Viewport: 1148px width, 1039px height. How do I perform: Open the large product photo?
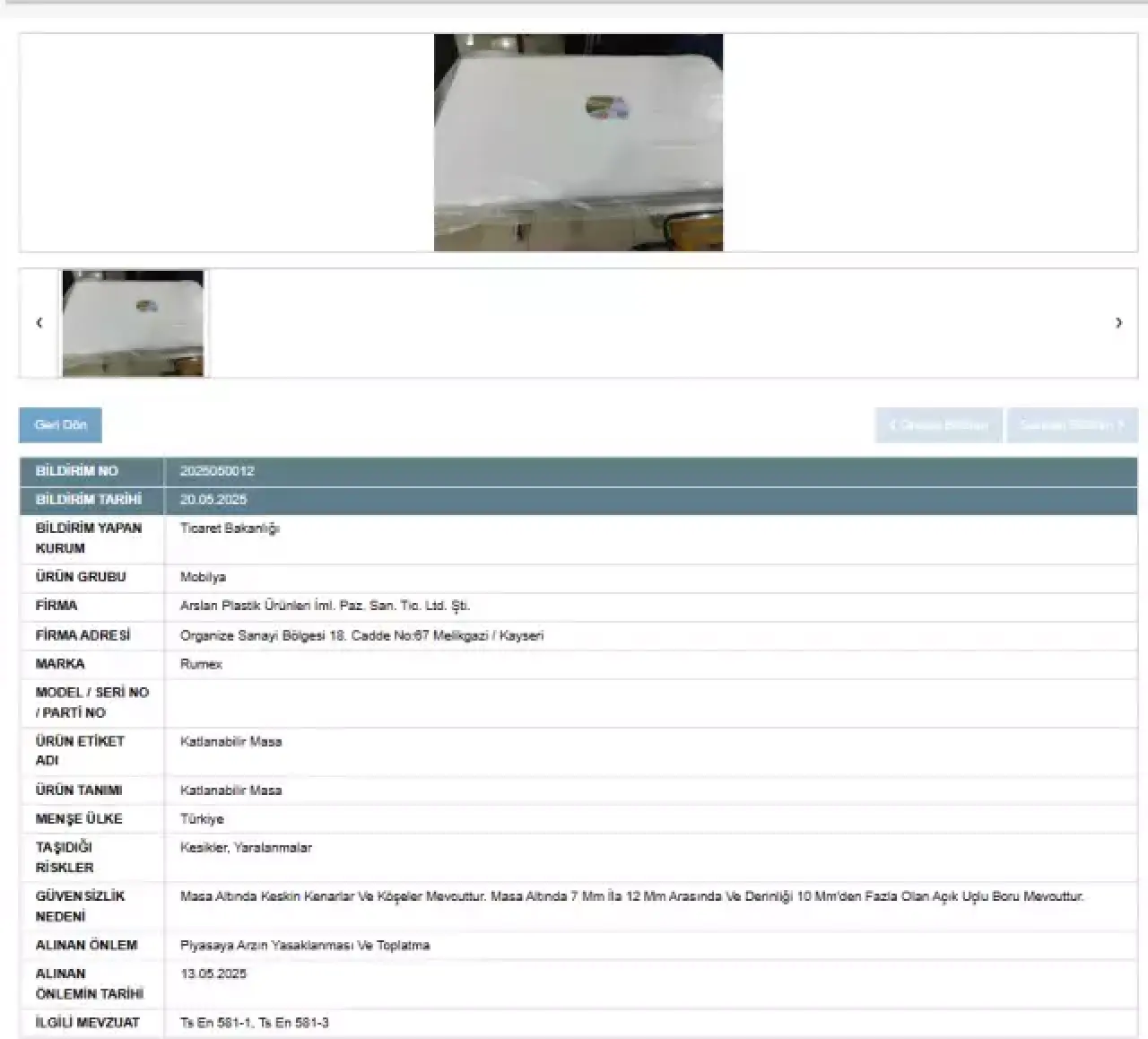(578, 143)
